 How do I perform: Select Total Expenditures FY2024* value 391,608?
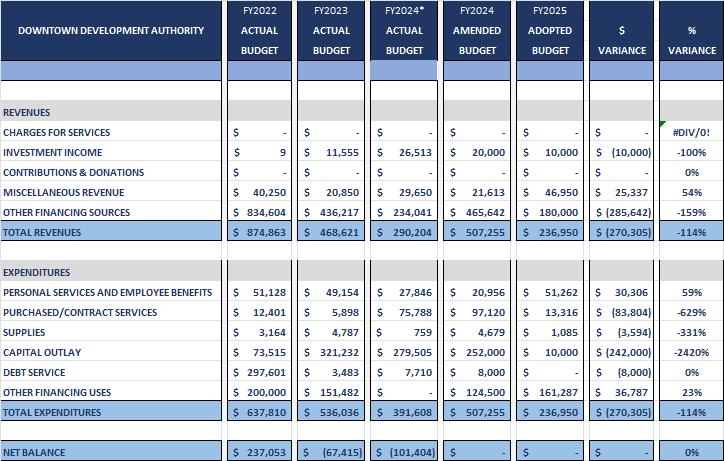[404, 412]
